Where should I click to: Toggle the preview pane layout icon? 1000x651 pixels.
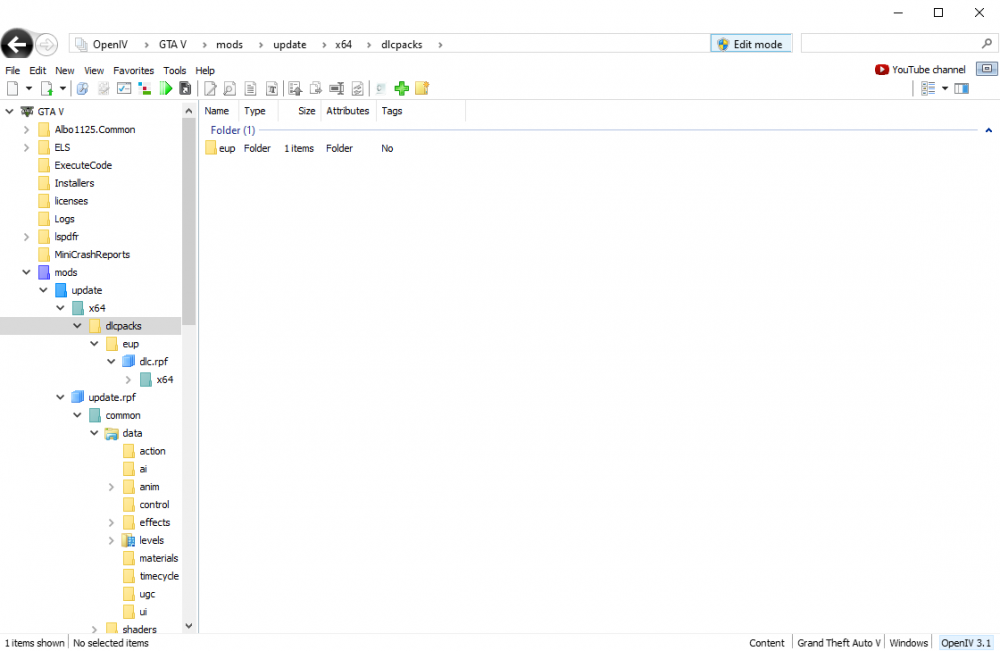click(x=962, y=89)
